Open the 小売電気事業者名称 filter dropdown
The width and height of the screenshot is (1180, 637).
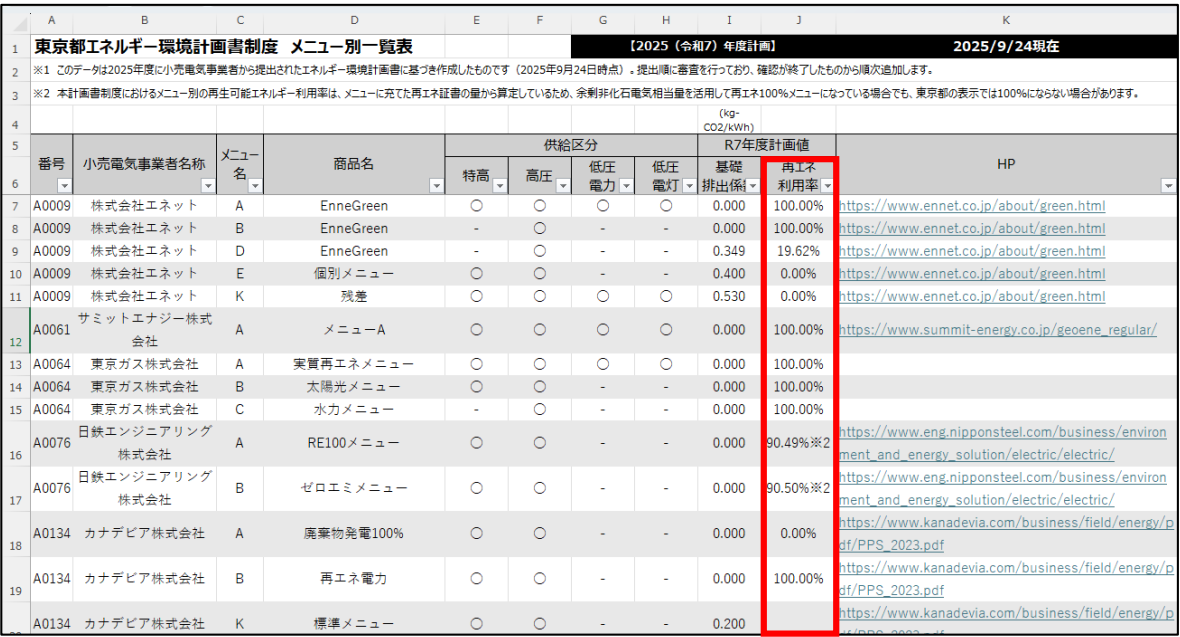(208, 186)
